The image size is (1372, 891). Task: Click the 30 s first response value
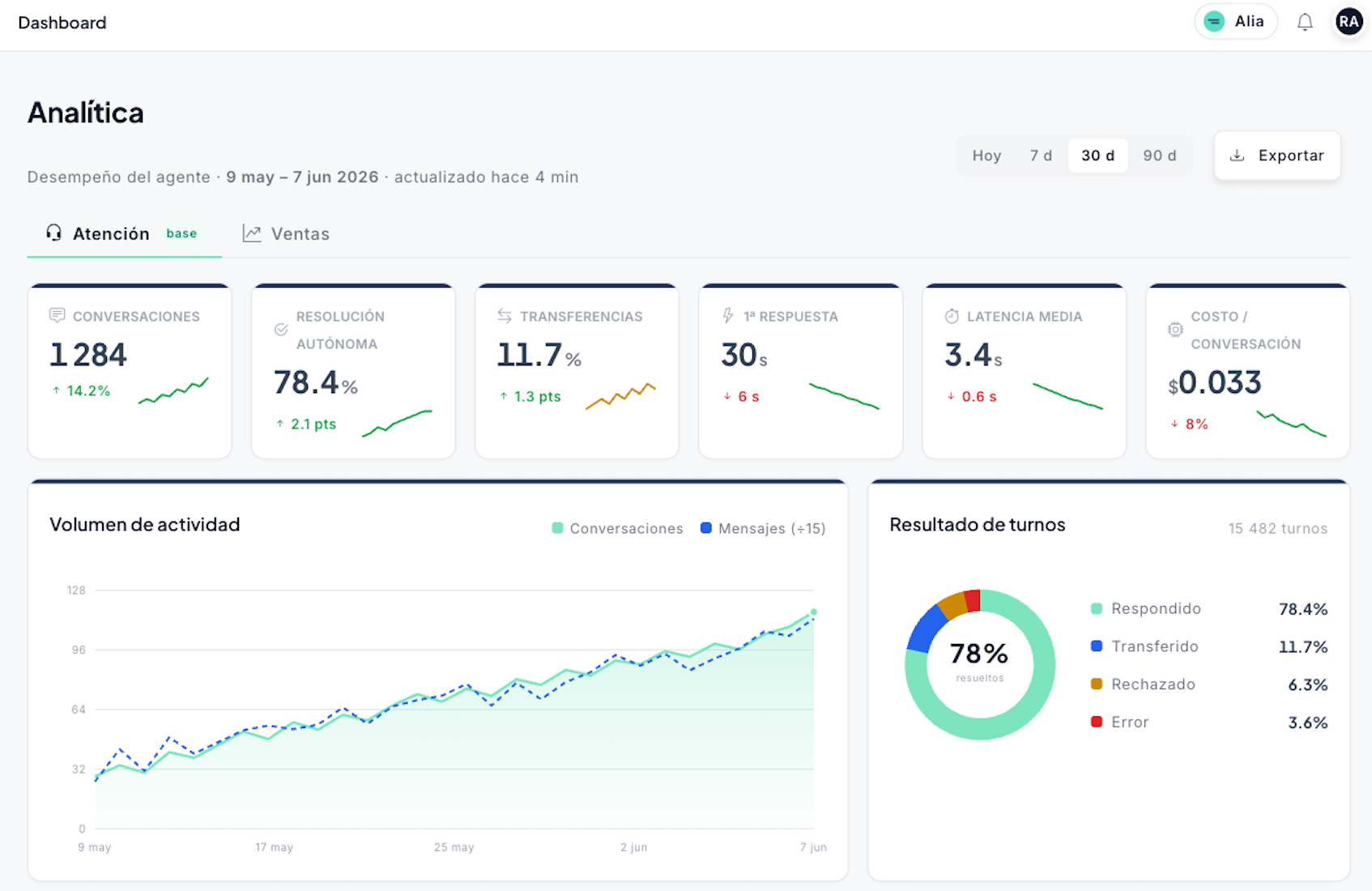point(744,355)
